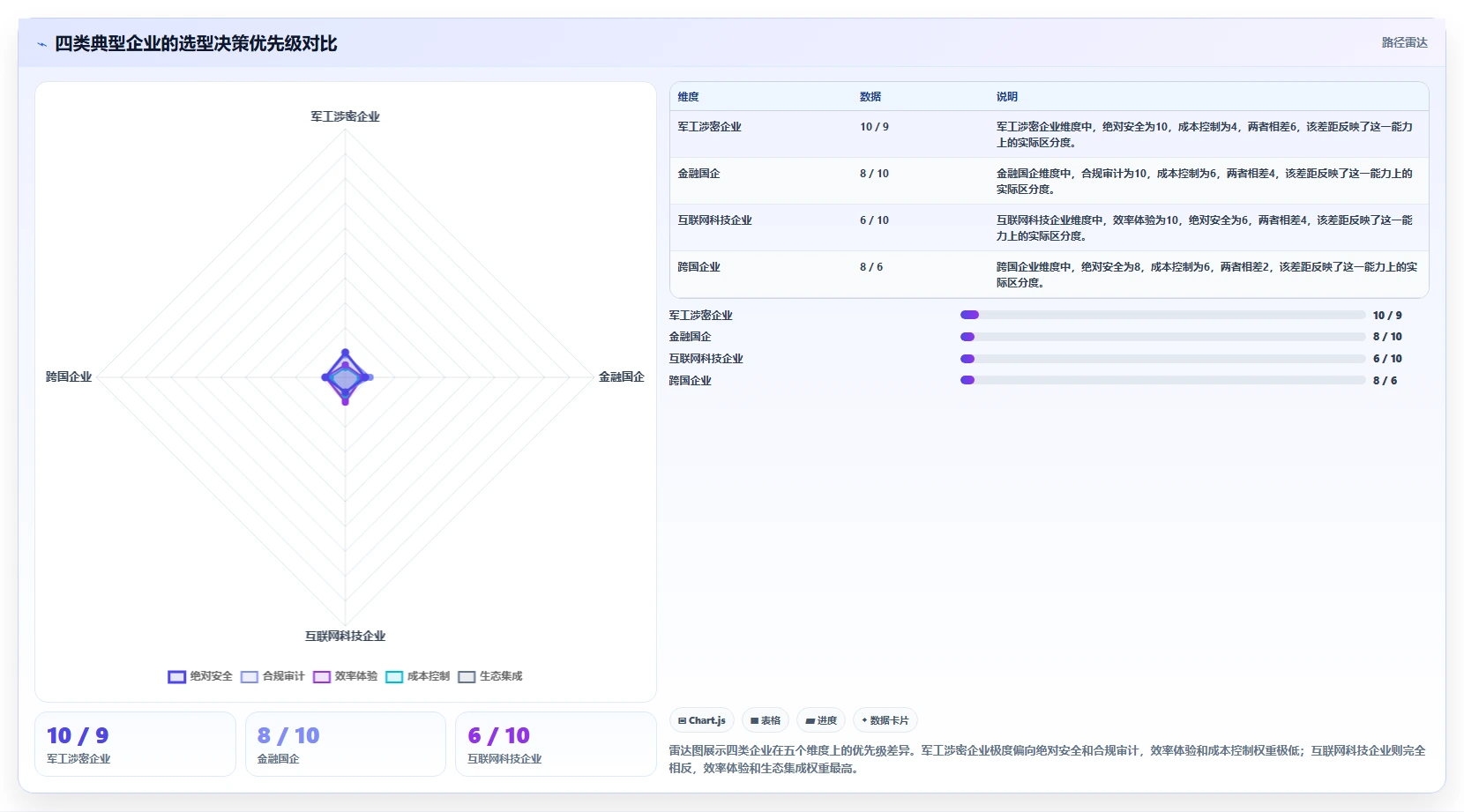Click the 说明 column header
Viewport: 1464px width, 812px height.
point(1007,97)
